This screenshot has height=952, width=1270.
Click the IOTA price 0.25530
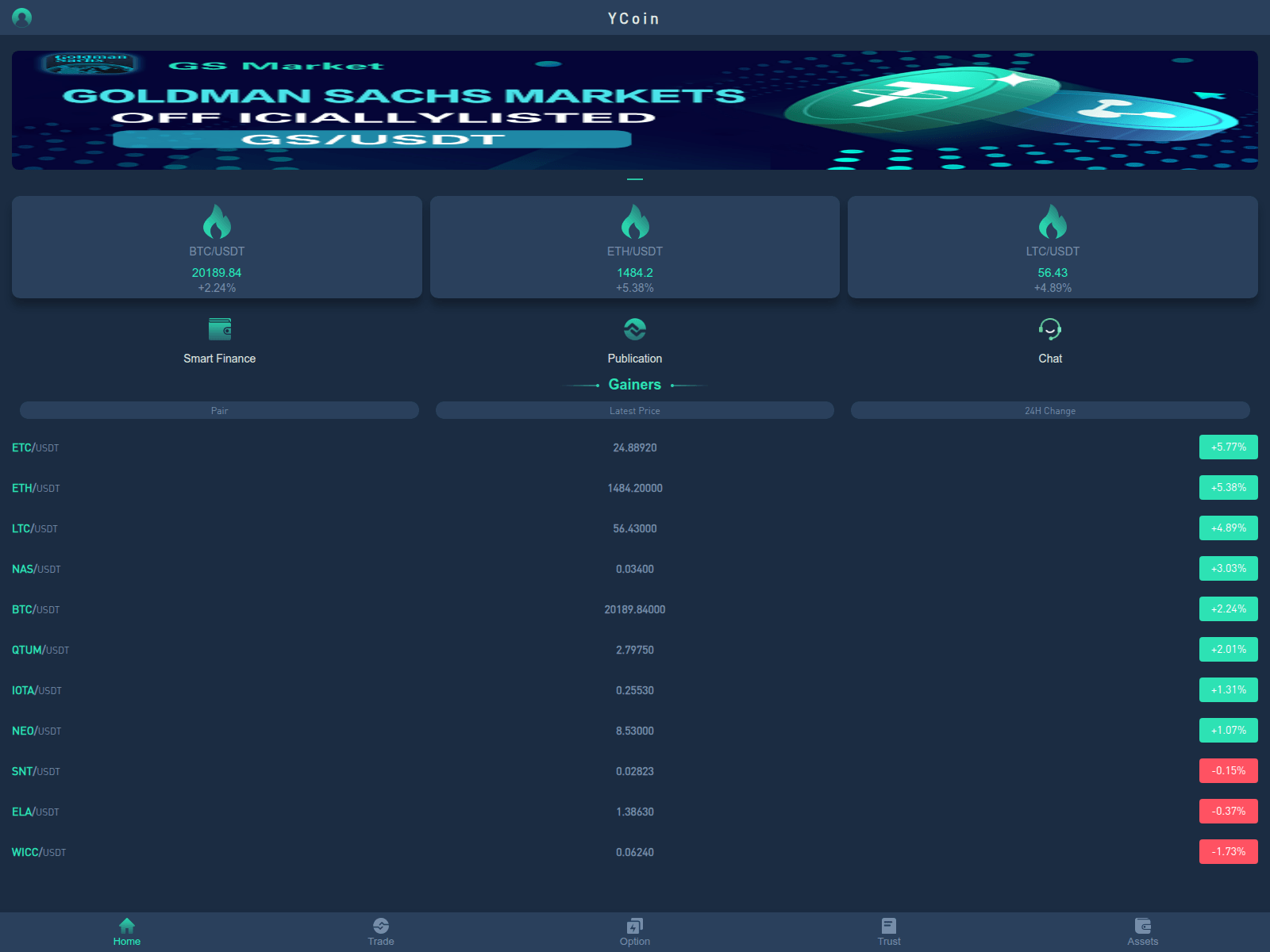click(x=635, y=690)
